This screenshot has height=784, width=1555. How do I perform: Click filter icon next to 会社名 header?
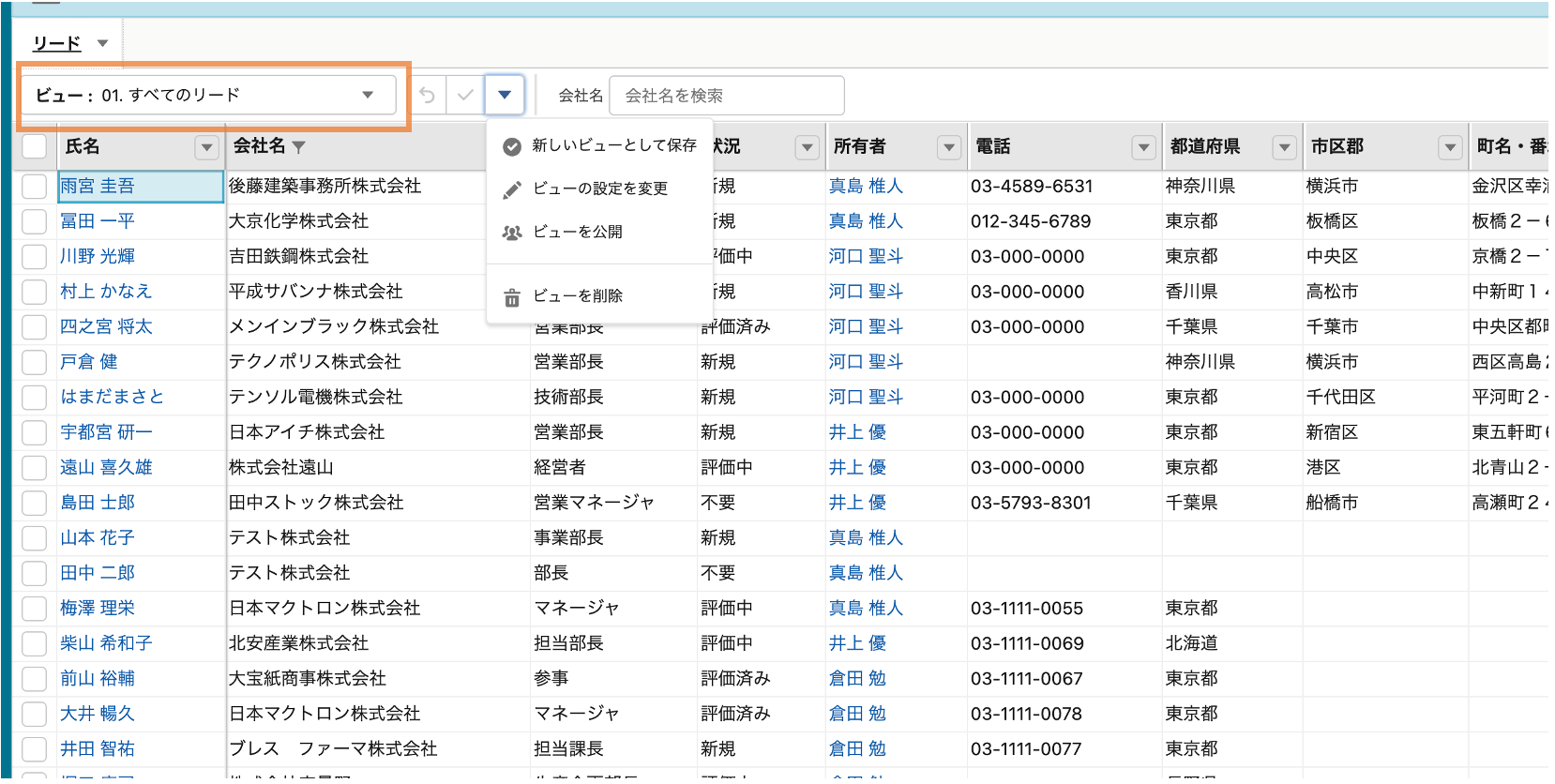[x=299, y=147]
